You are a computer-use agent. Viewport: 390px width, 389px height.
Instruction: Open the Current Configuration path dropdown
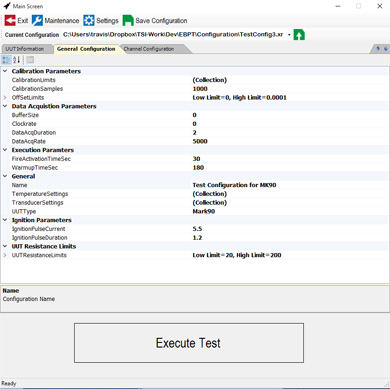[x=289, y=35]
